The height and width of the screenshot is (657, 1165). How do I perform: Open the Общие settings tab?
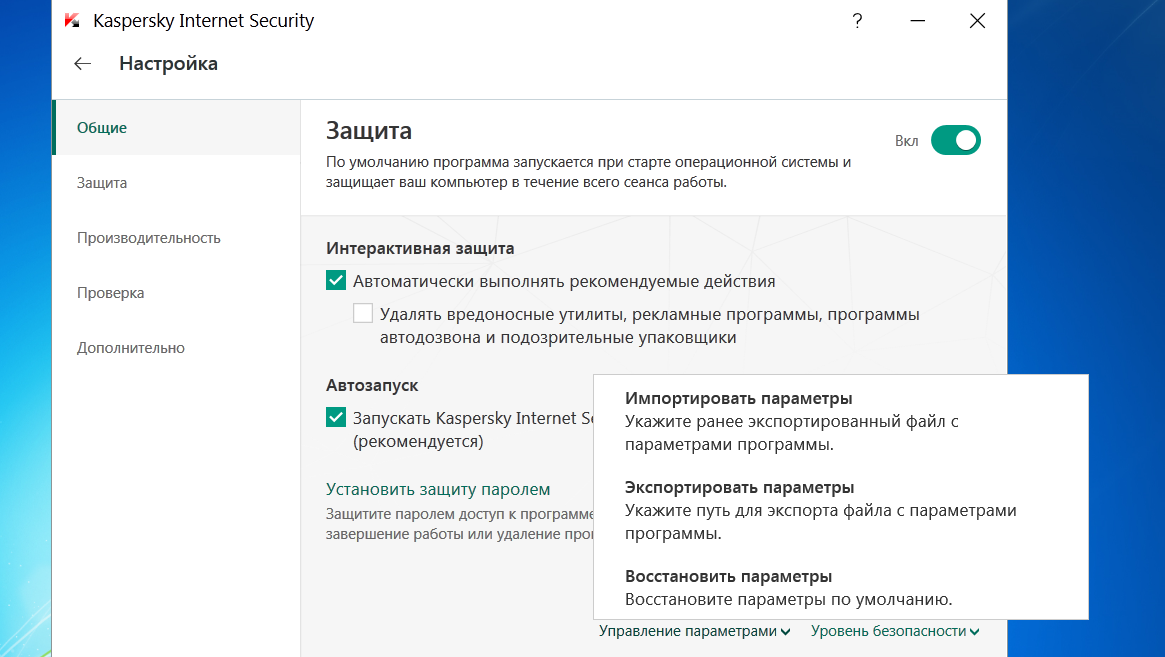click(x=102, y=128)
